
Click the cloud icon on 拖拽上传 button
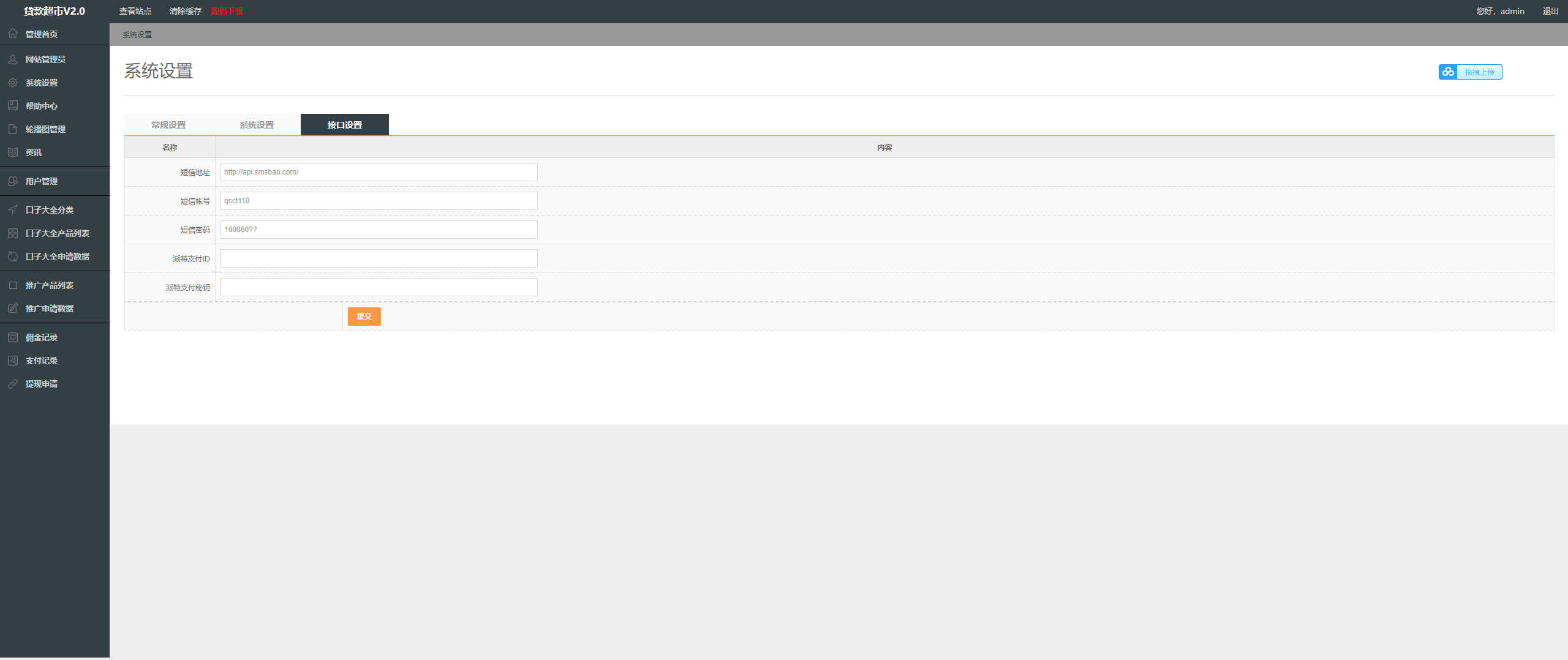click(x=1448, y=72)
